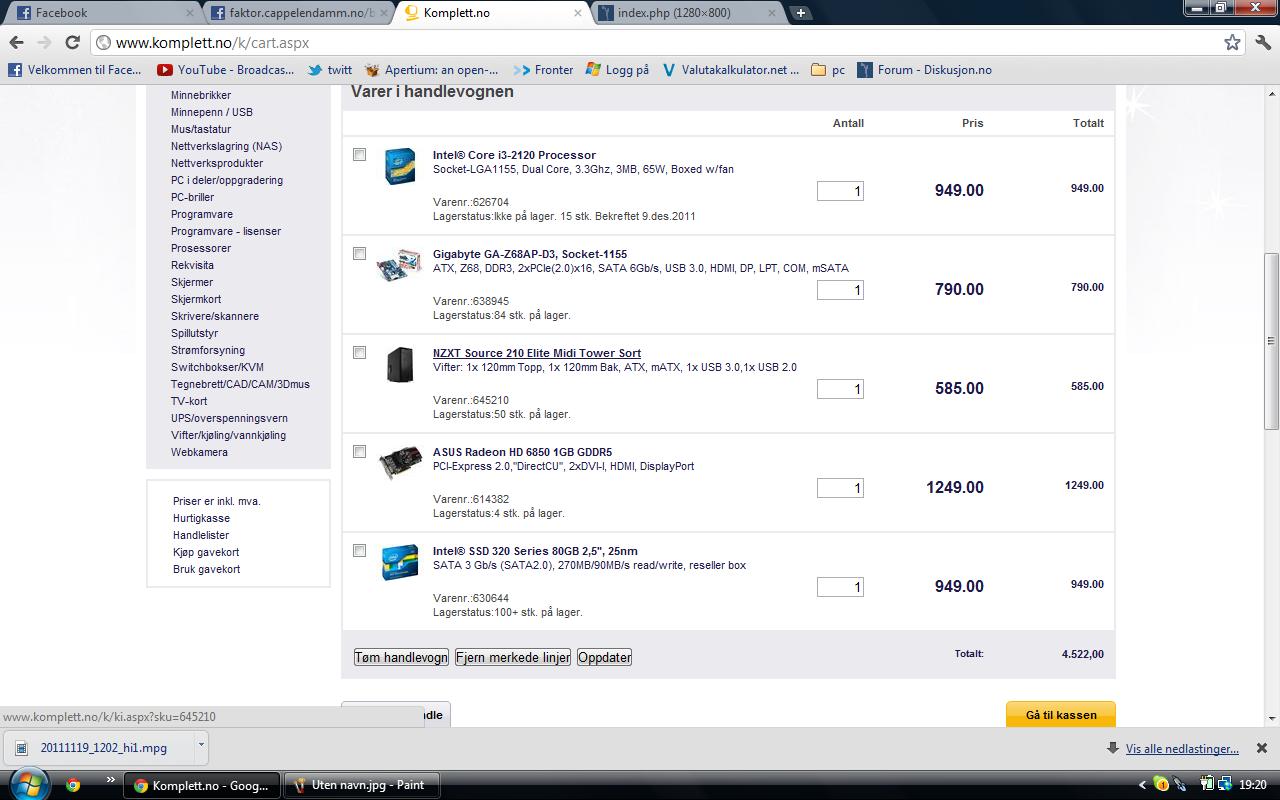Screen dimensions: 1280x800
Task: Close the first Facebook tab
Action: [x=189, y=13]
